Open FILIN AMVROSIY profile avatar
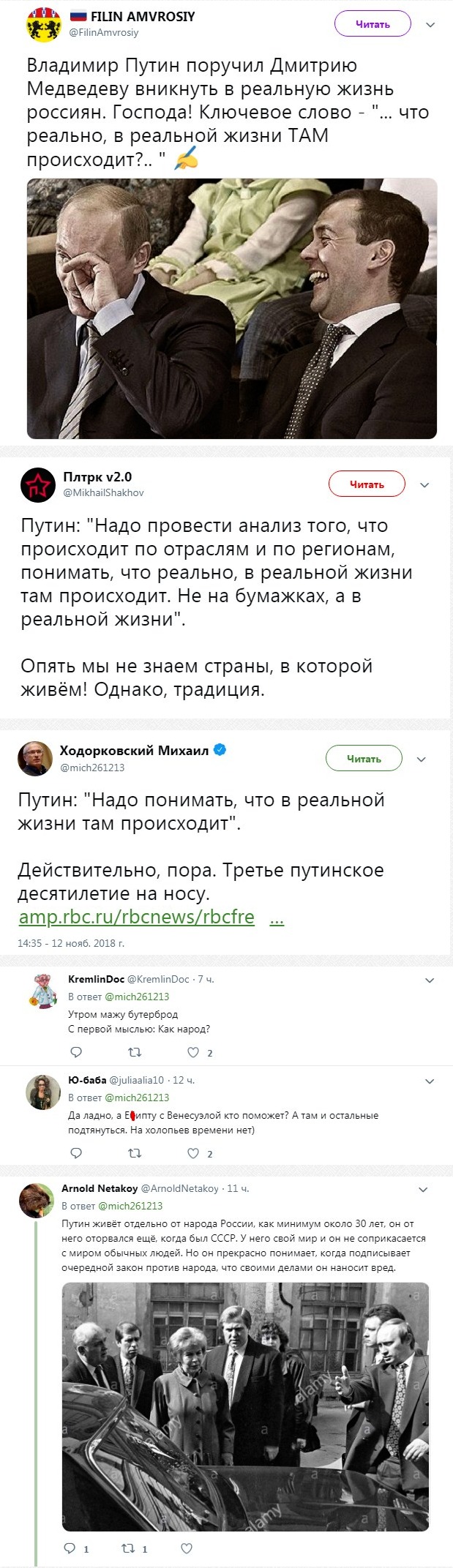The image size is (453, 1568). point(44,26)
